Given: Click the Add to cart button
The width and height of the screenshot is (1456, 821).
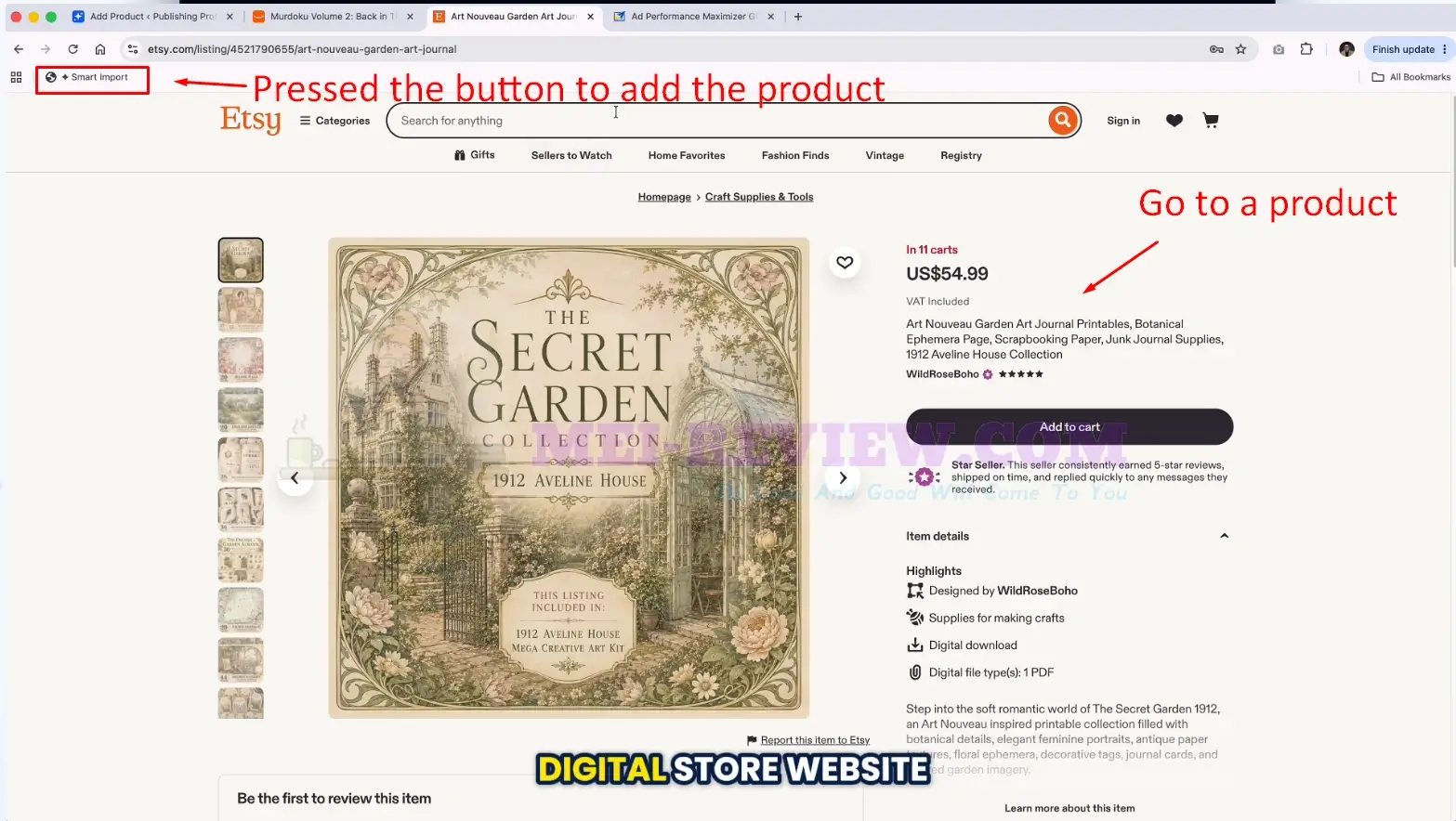Looking at the screenshot, I should point(1069,426).
